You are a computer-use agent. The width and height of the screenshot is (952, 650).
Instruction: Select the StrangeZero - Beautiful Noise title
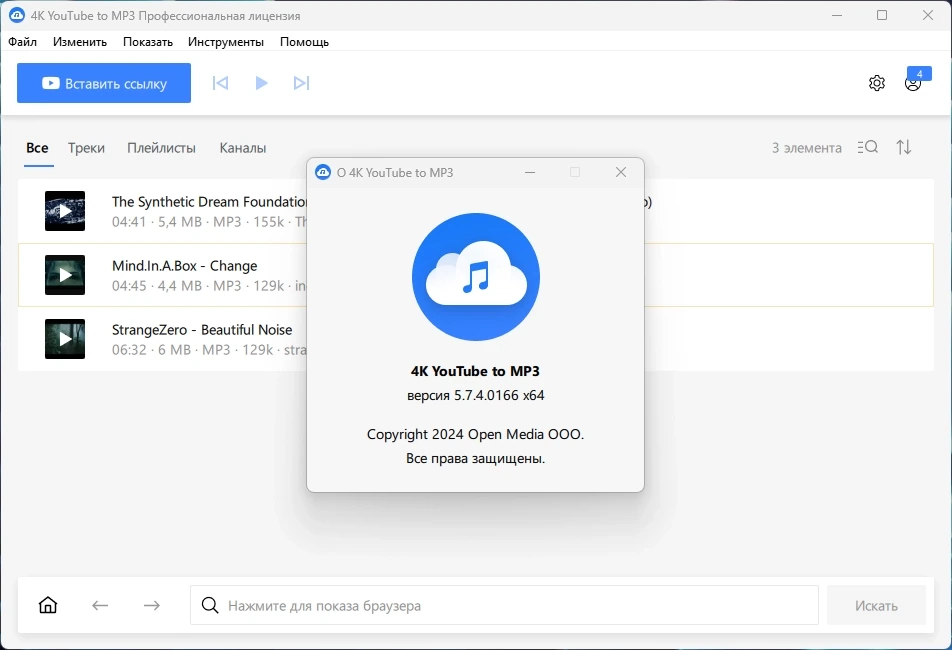click(202, 330)
